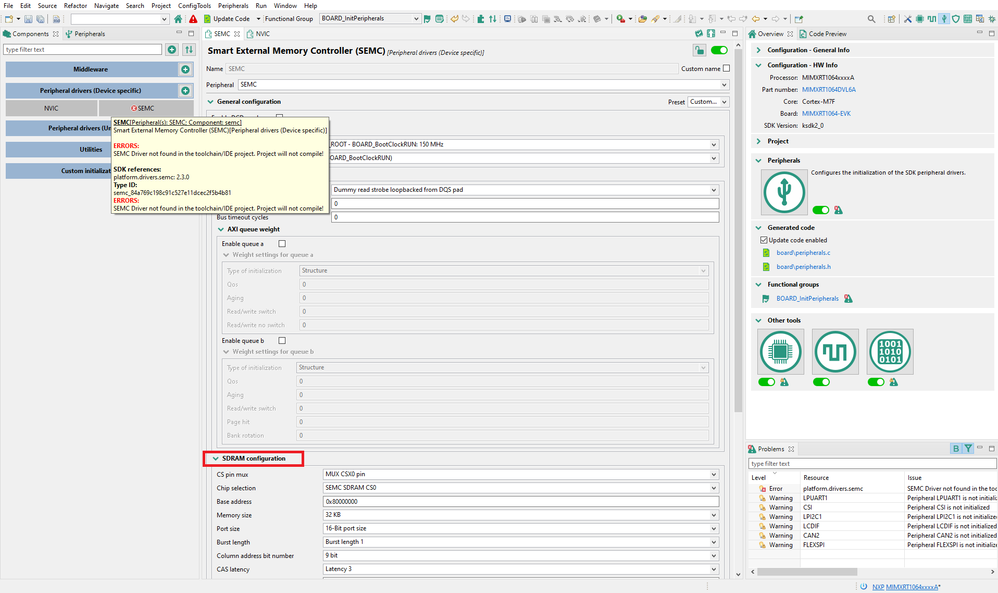Screen dimensions: 998x593
Task: Open the Burst length dropdown
Action: [x=521, y=542]
